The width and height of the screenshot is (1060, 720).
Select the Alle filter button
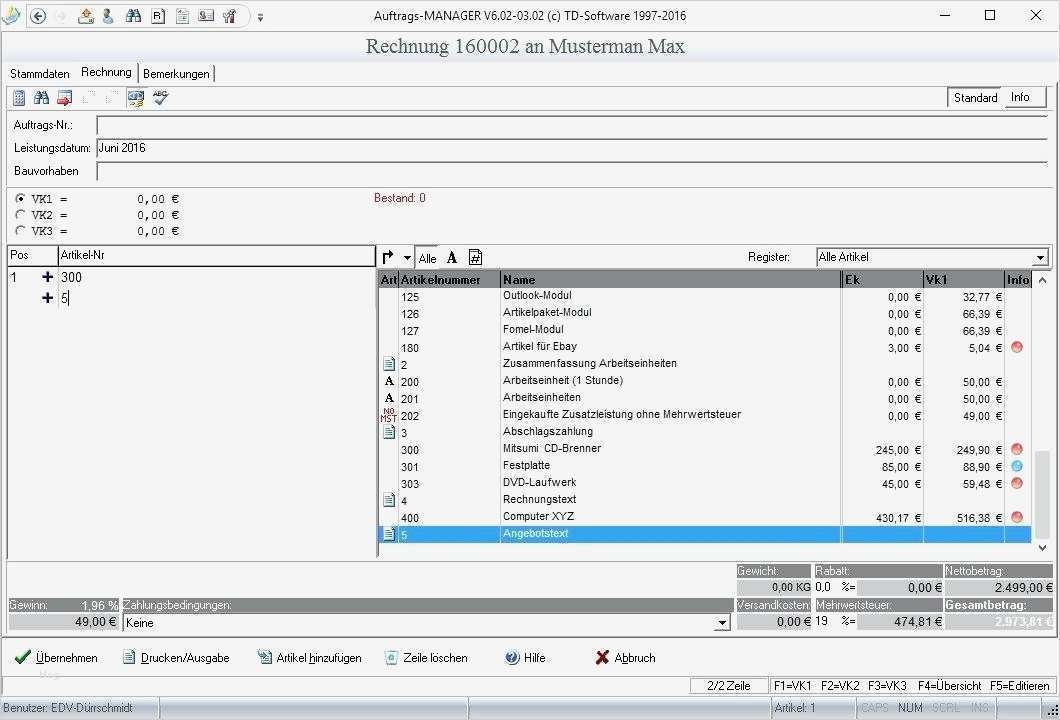tap(427, 258)
